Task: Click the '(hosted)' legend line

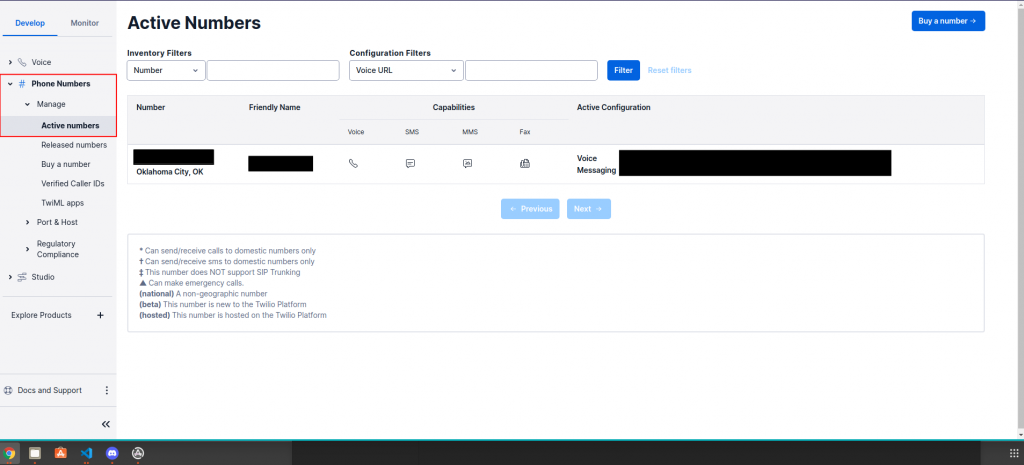Action: [232, 315]
